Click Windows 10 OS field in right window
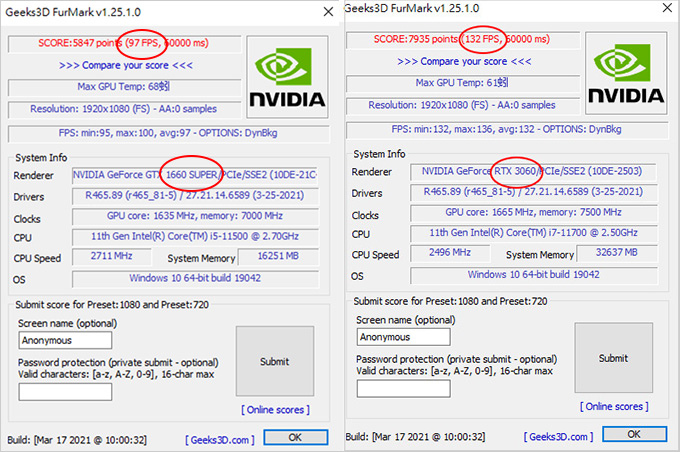Image resolution: width=680 pixels, height=452 pixels. point(533,275)
